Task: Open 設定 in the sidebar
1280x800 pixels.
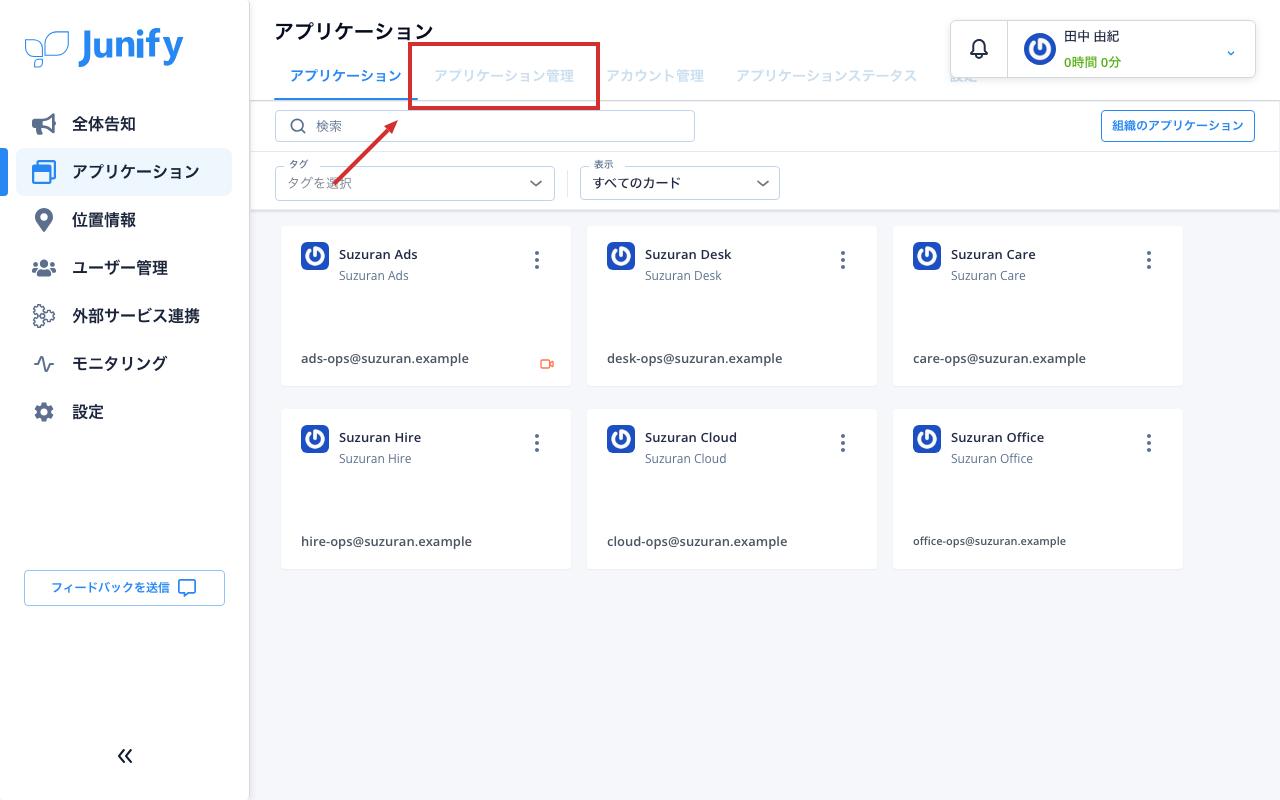Action: click(124, 412)
